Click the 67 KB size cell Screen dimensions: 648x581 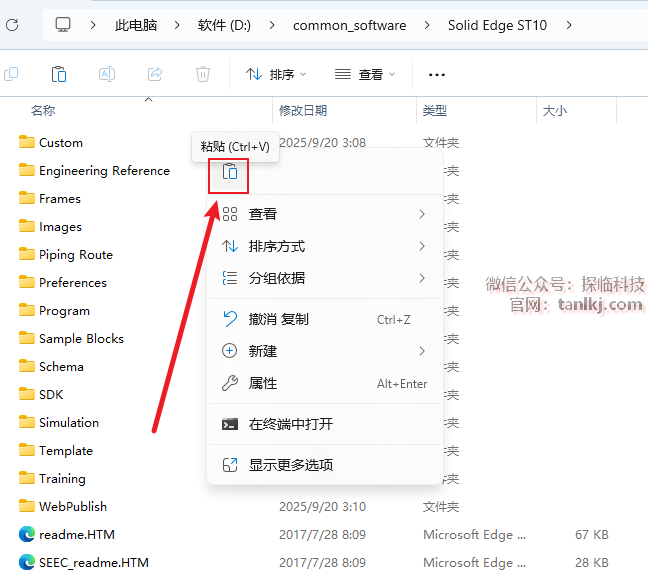pyautogui.click(x=592, y=534)
